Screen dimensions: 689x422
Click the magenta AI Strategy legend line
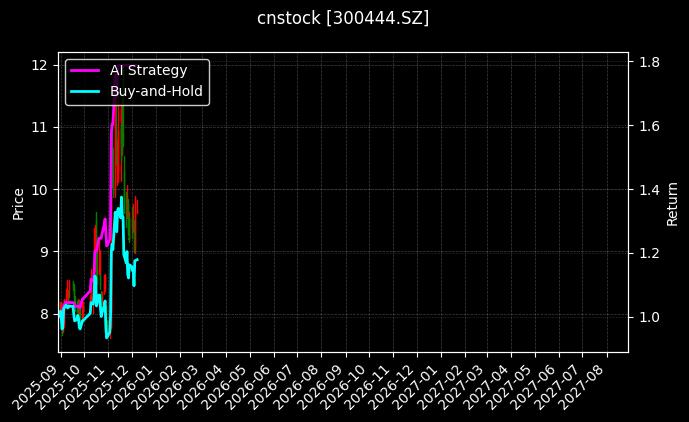click(85, 70)
